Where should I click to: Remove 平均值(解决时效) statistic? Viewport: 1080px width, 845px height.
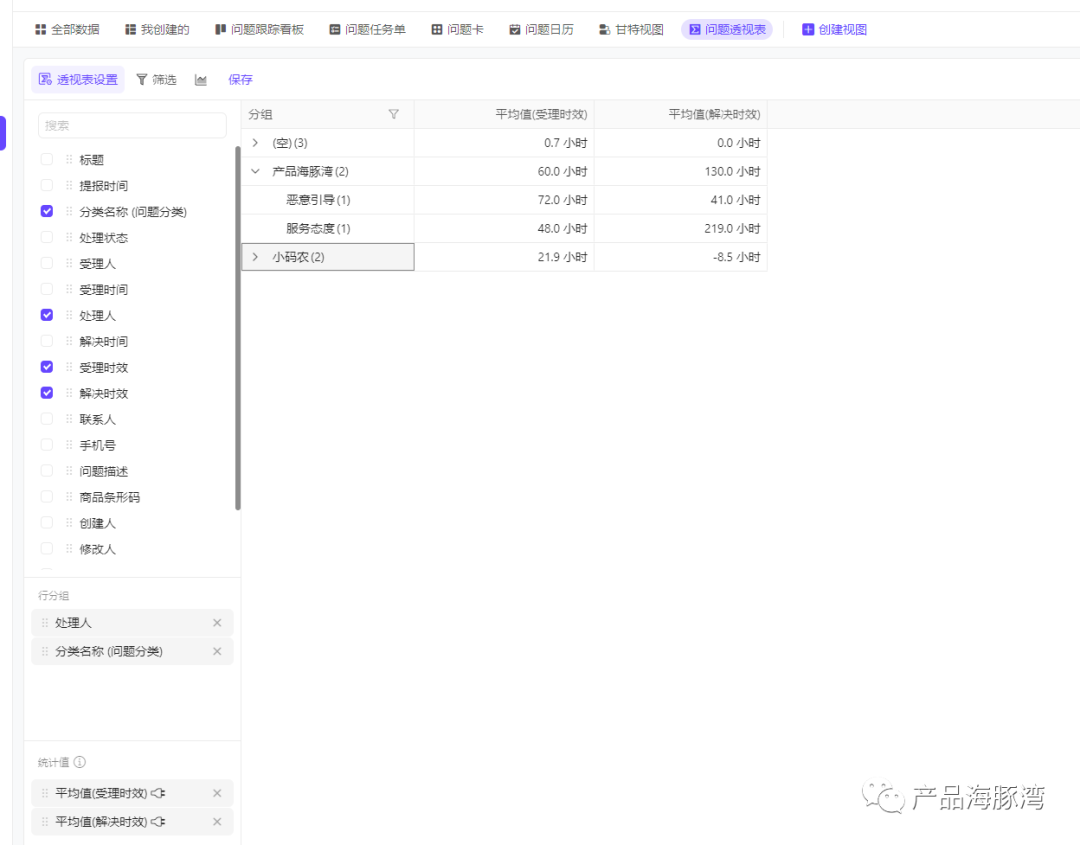click(x=217, y=822)
